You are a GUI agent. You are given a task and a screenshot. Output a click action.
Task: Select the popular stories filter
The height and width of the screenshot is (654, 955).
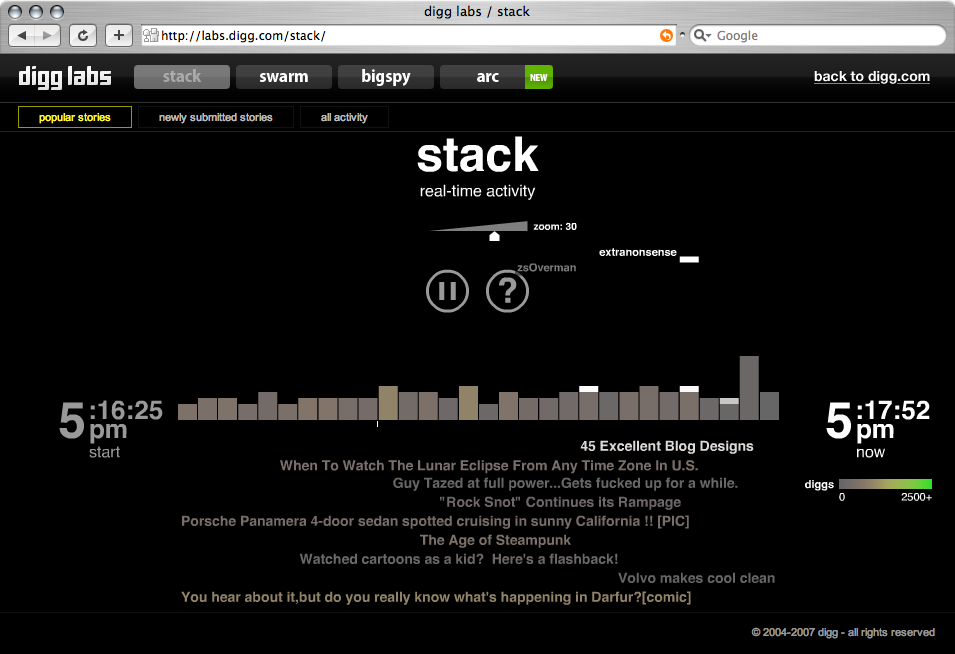click(74, 116)
